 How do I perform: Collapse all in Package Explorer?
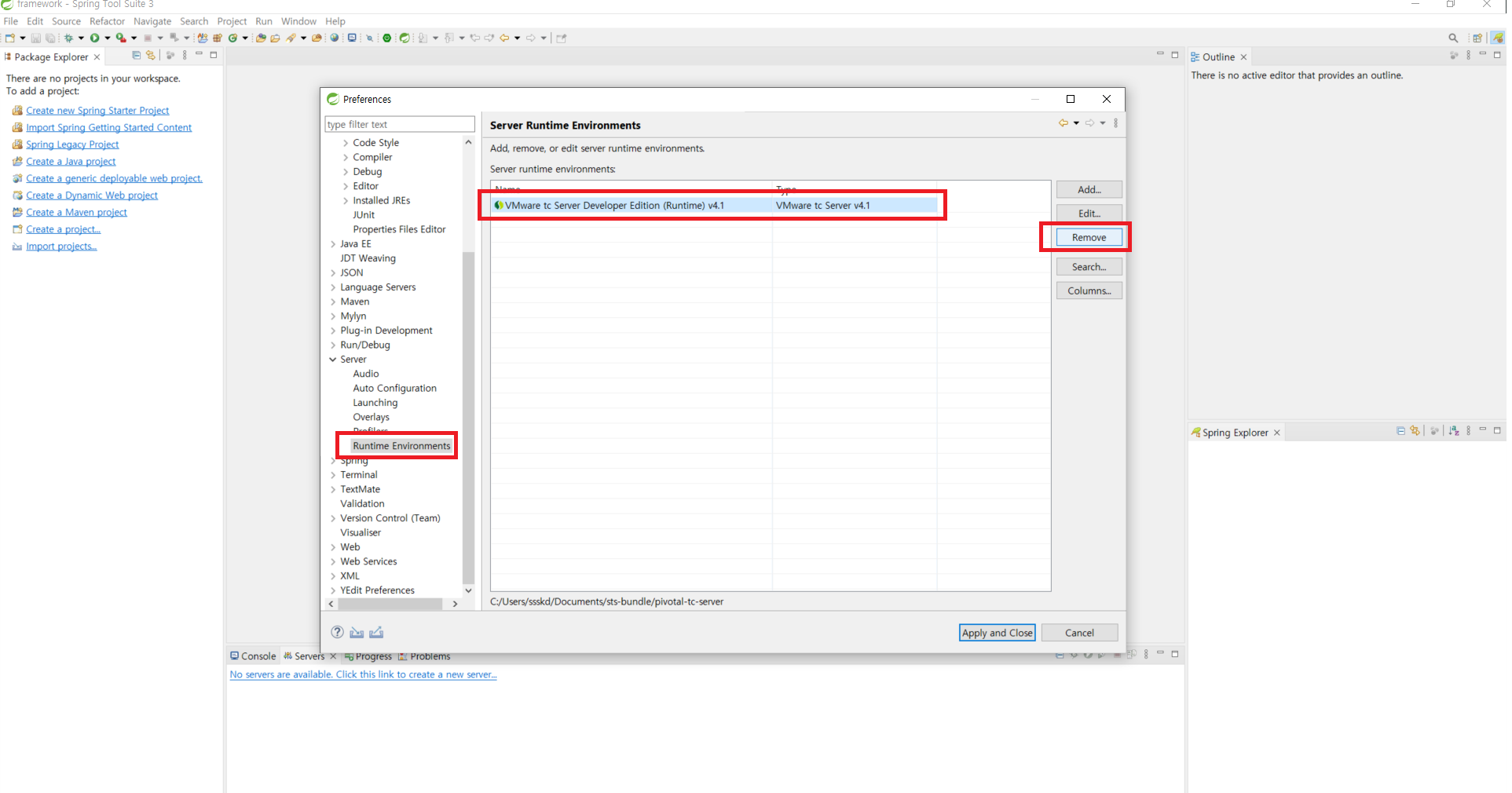click(137, 56)
